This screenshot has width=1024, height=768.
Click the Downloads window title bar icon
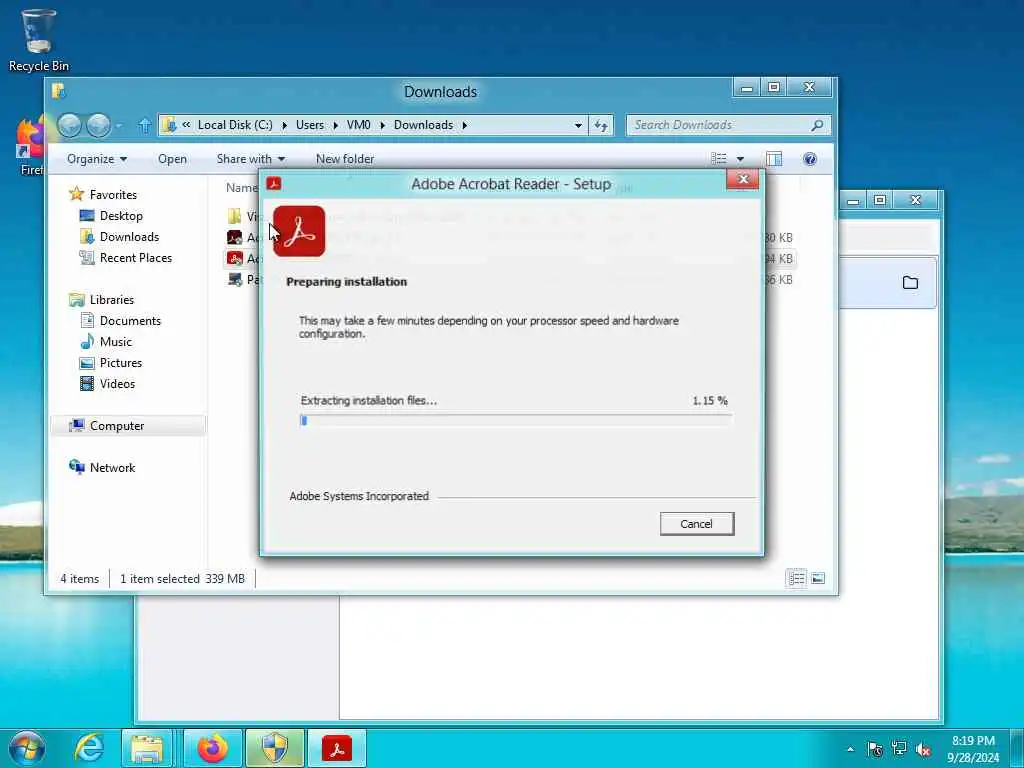coord(58,91)
